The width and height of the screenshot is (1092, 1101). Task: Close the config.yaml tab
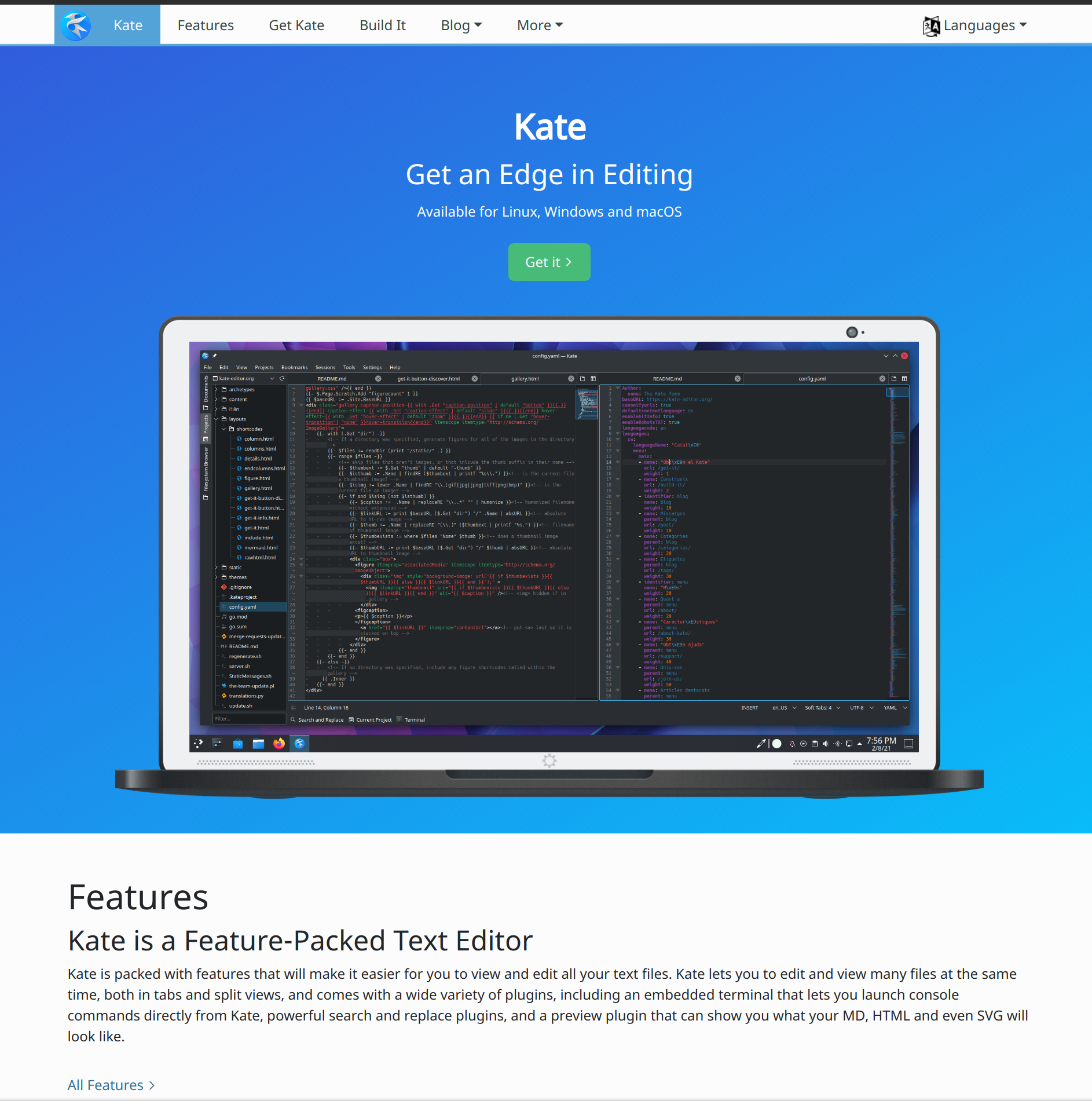882,379
